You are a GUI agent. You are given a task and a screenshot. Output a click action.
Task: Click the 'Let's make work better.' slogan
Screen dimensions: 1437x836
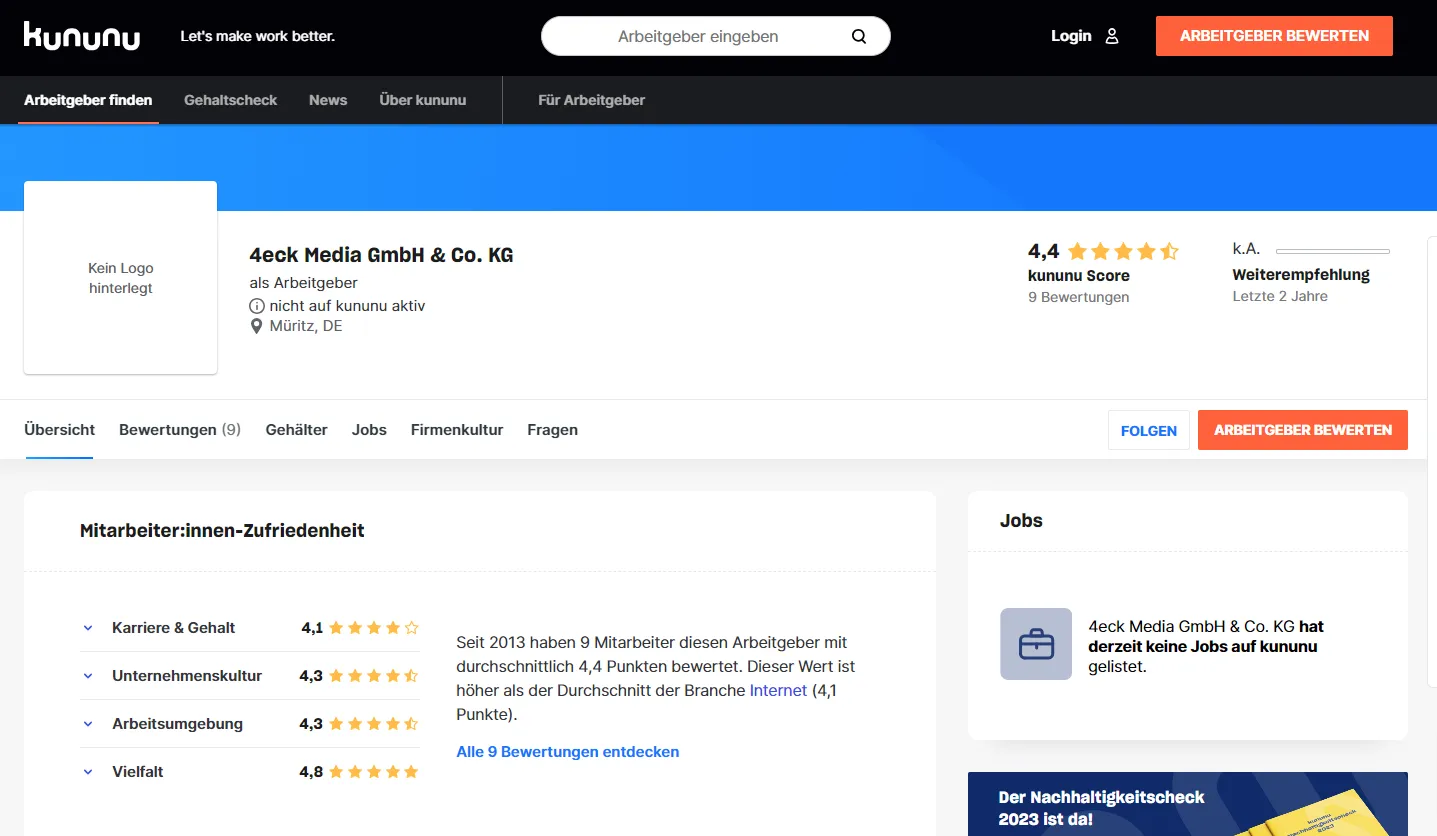point(257,36)
